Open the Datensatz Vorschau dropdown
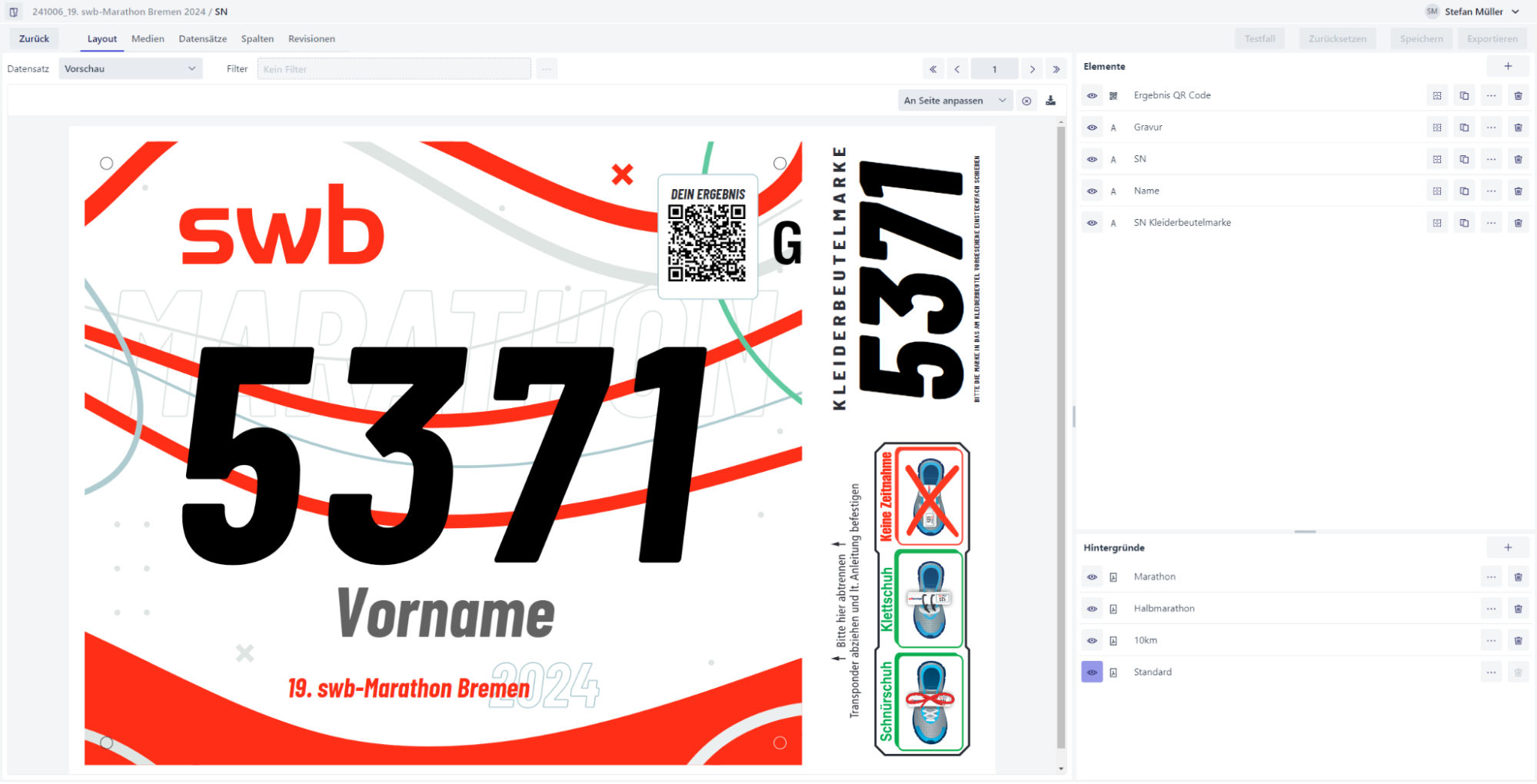Viewport: 1537px width, 784px height. [130, 69]
